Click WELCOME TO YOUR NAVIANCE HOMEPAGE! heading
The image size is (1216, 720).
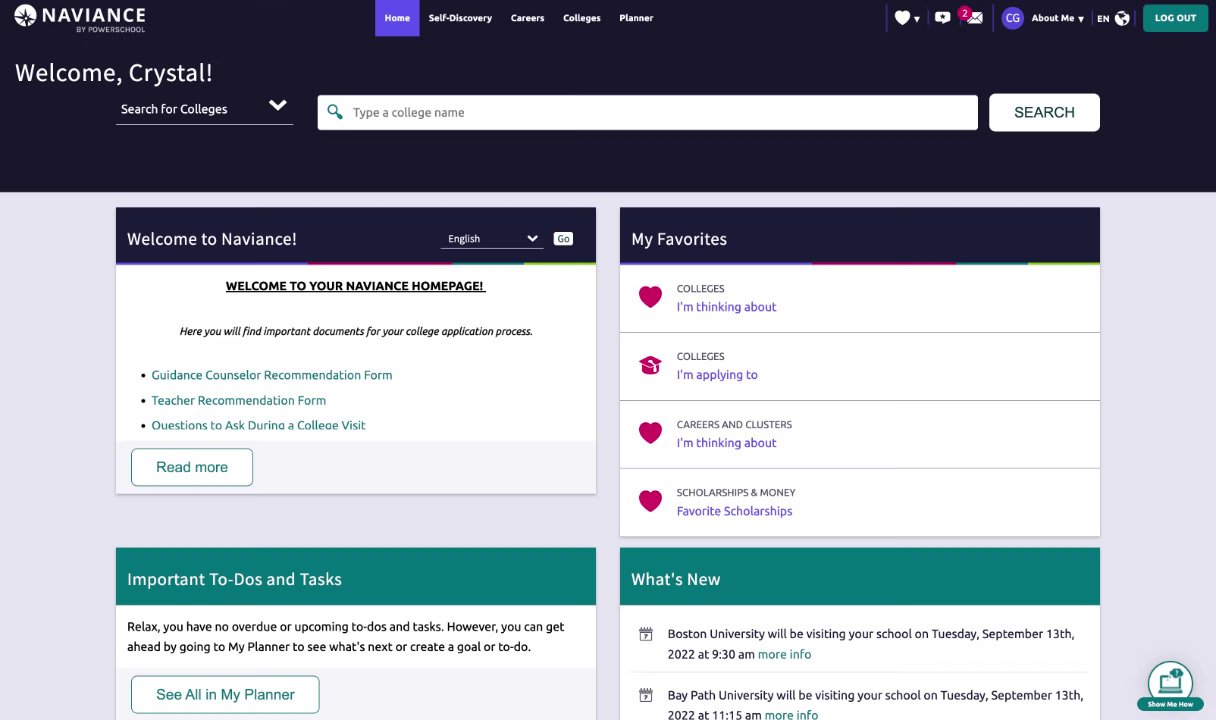pos(355,286)
